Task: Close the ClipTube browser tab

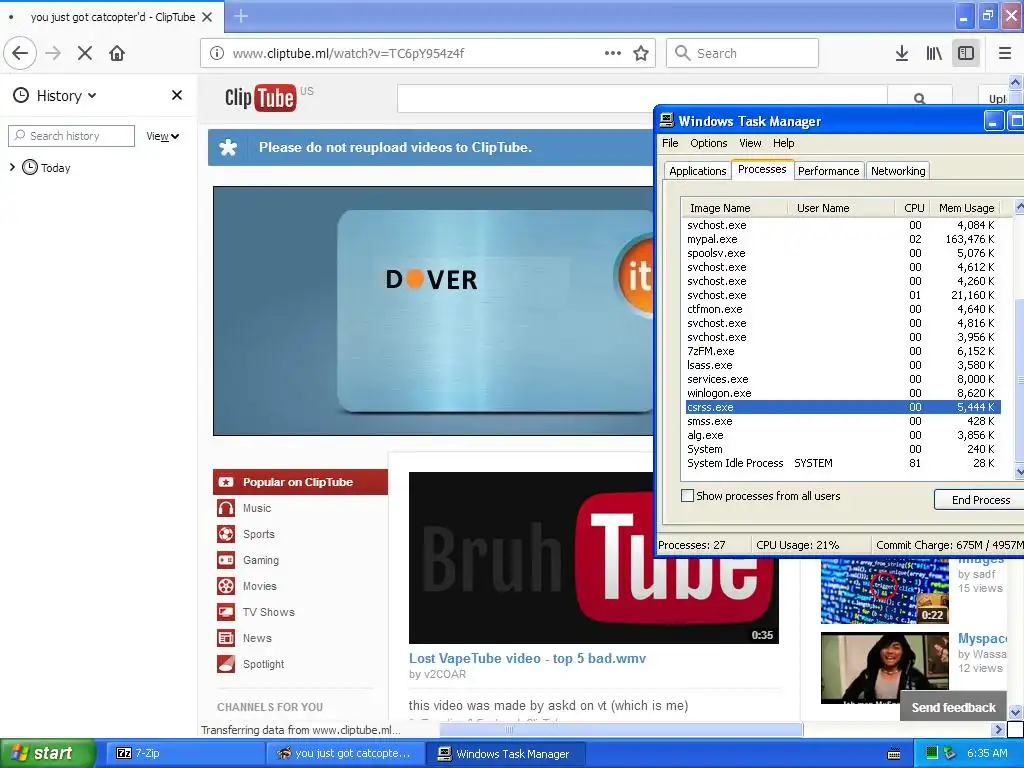Action: point(207,17)
